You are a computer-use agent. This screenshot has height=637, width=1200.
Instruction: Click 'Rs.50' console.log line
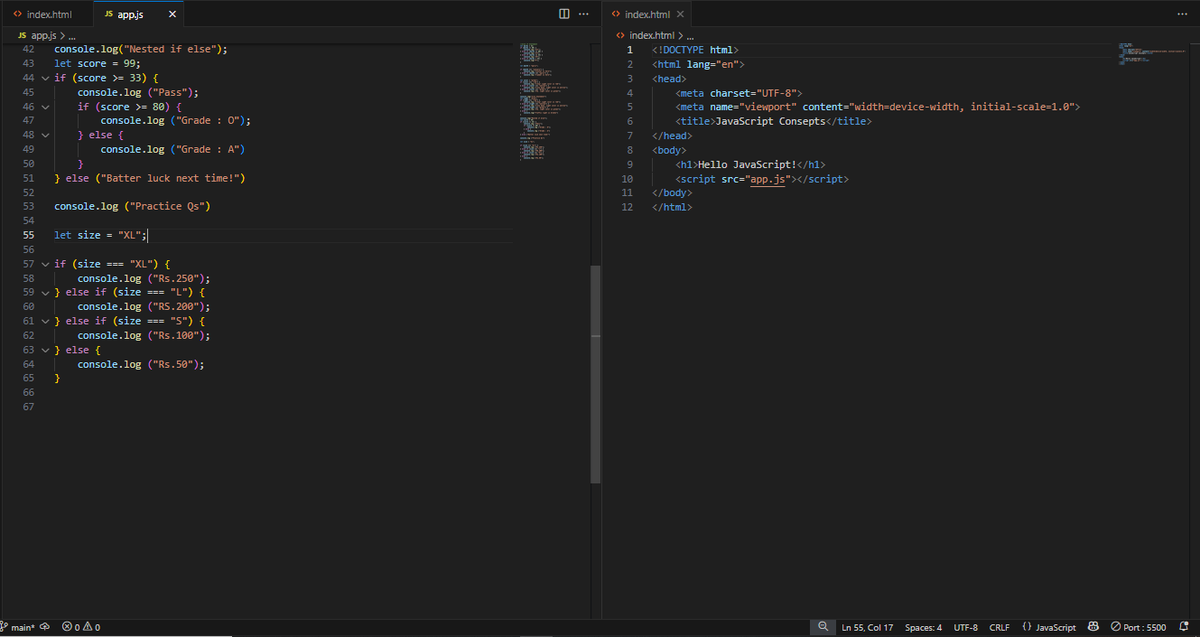[x=142, y=365]
